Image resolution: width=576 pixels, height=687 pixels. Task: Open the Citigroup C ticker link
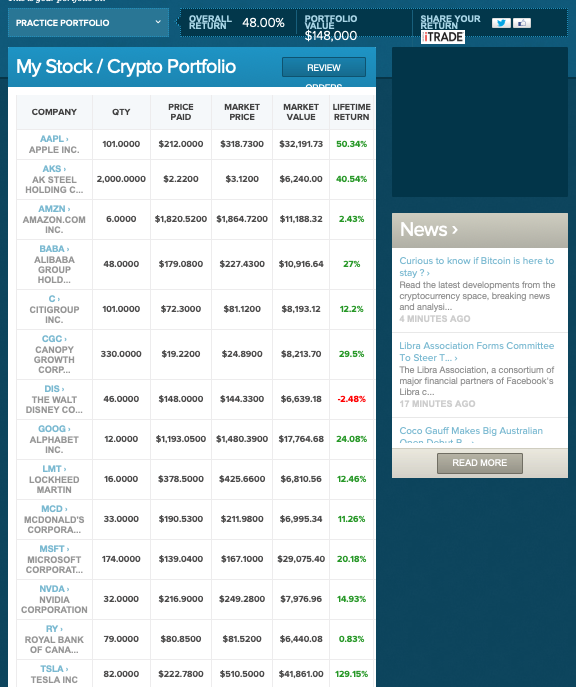[x=54, y=299]
